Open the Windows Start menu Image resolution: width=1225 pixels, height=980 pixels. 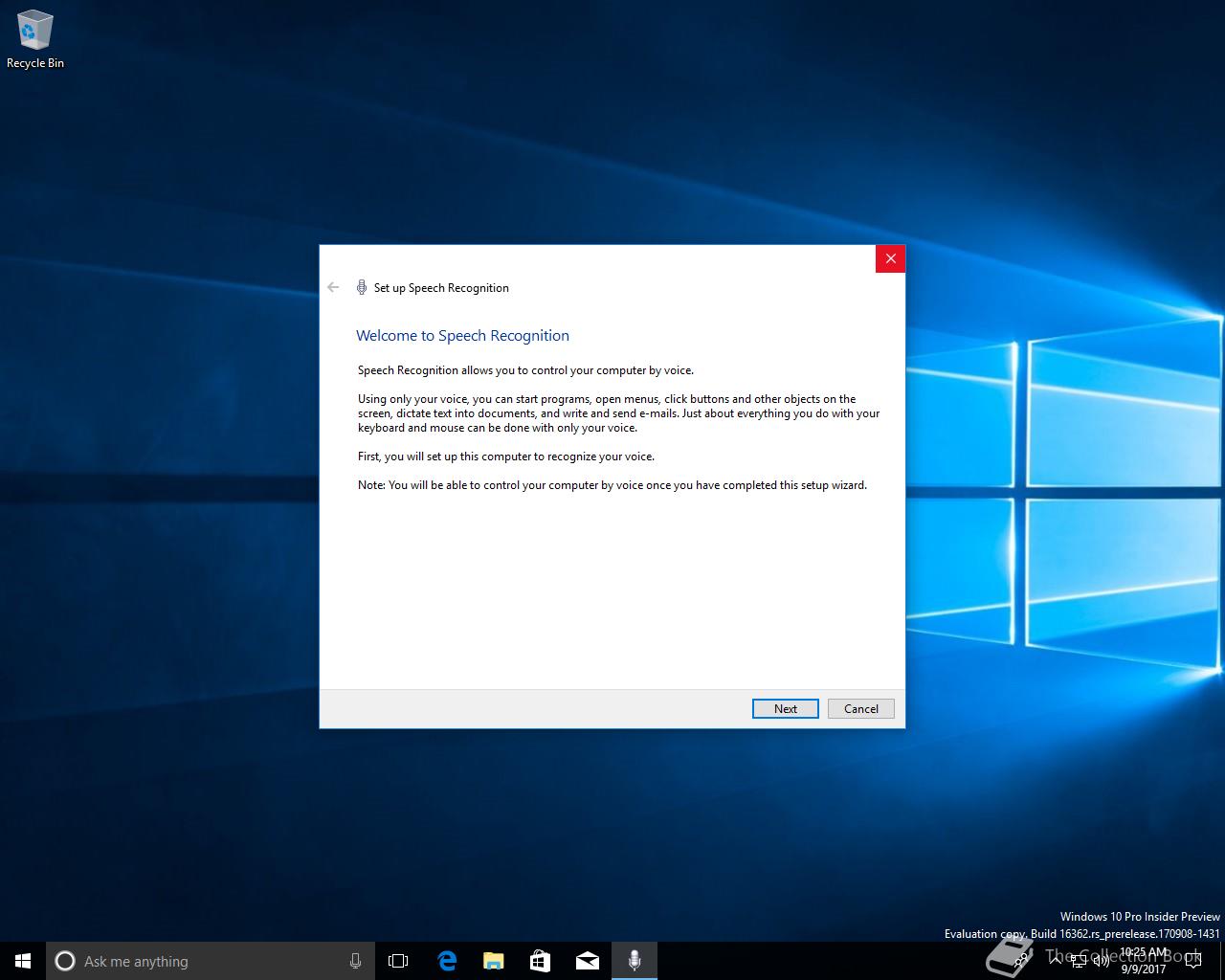point(23,961)
